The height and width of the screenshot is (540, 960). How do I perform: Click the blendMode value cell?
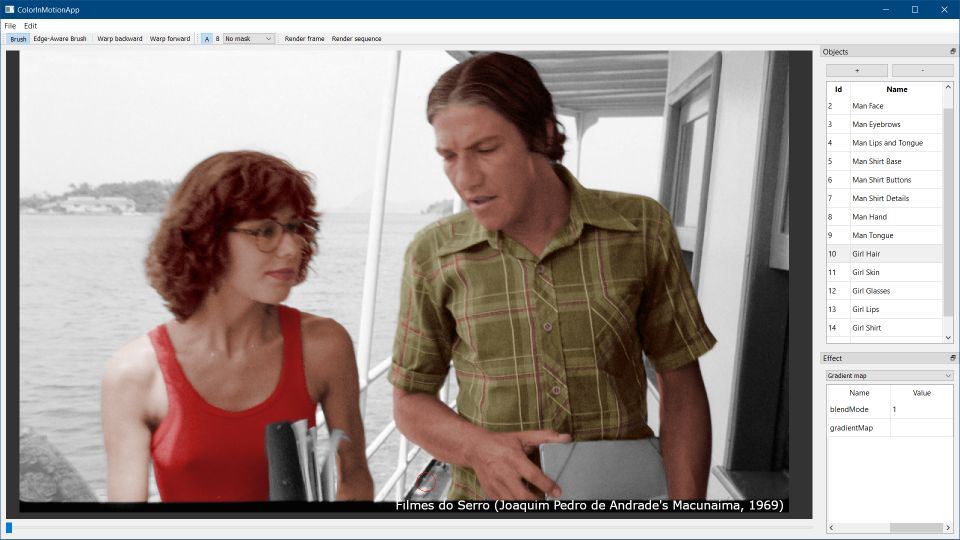point(921,409)
